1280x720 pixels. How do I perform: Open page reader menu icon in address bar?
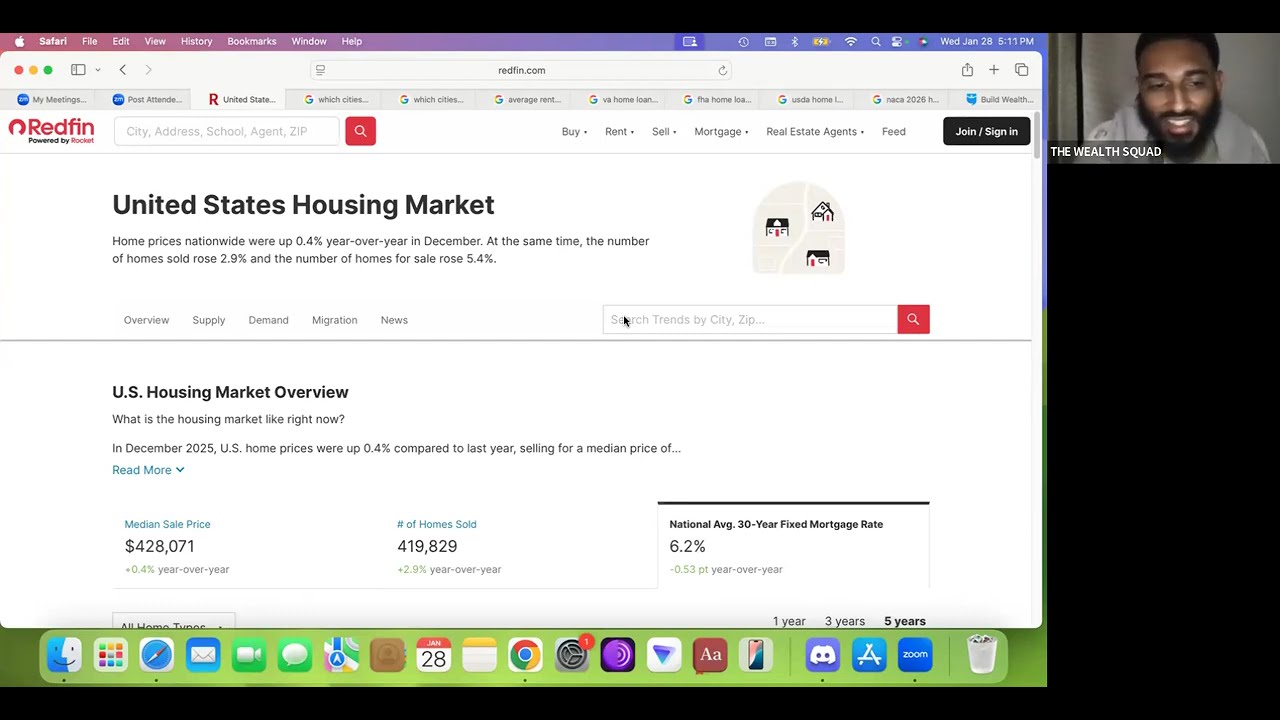coord(320,70)
